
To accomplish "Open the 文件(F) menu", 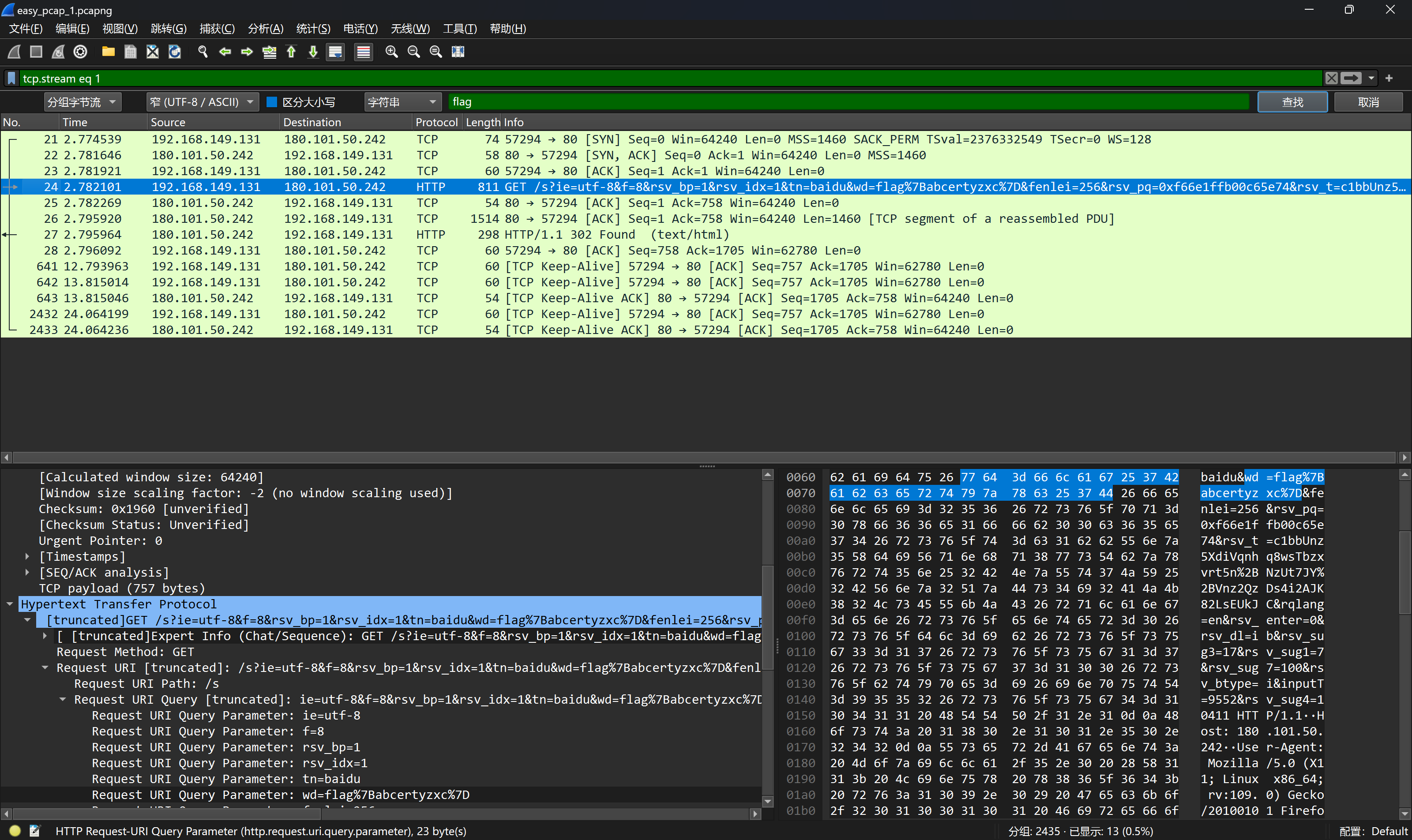I will [x=26, y=29].
